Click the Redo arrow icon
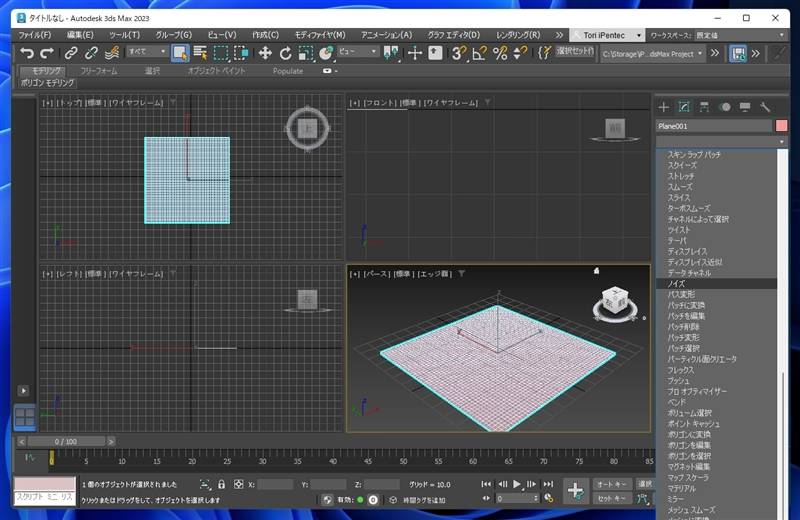The height and width of the screenshot is (520, 800). (47, 53)
